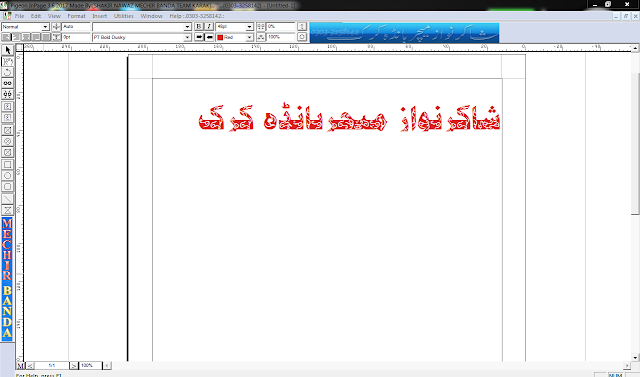Select the line drawing tool
The height and width of the screenshot is (377, 640).
7,199
